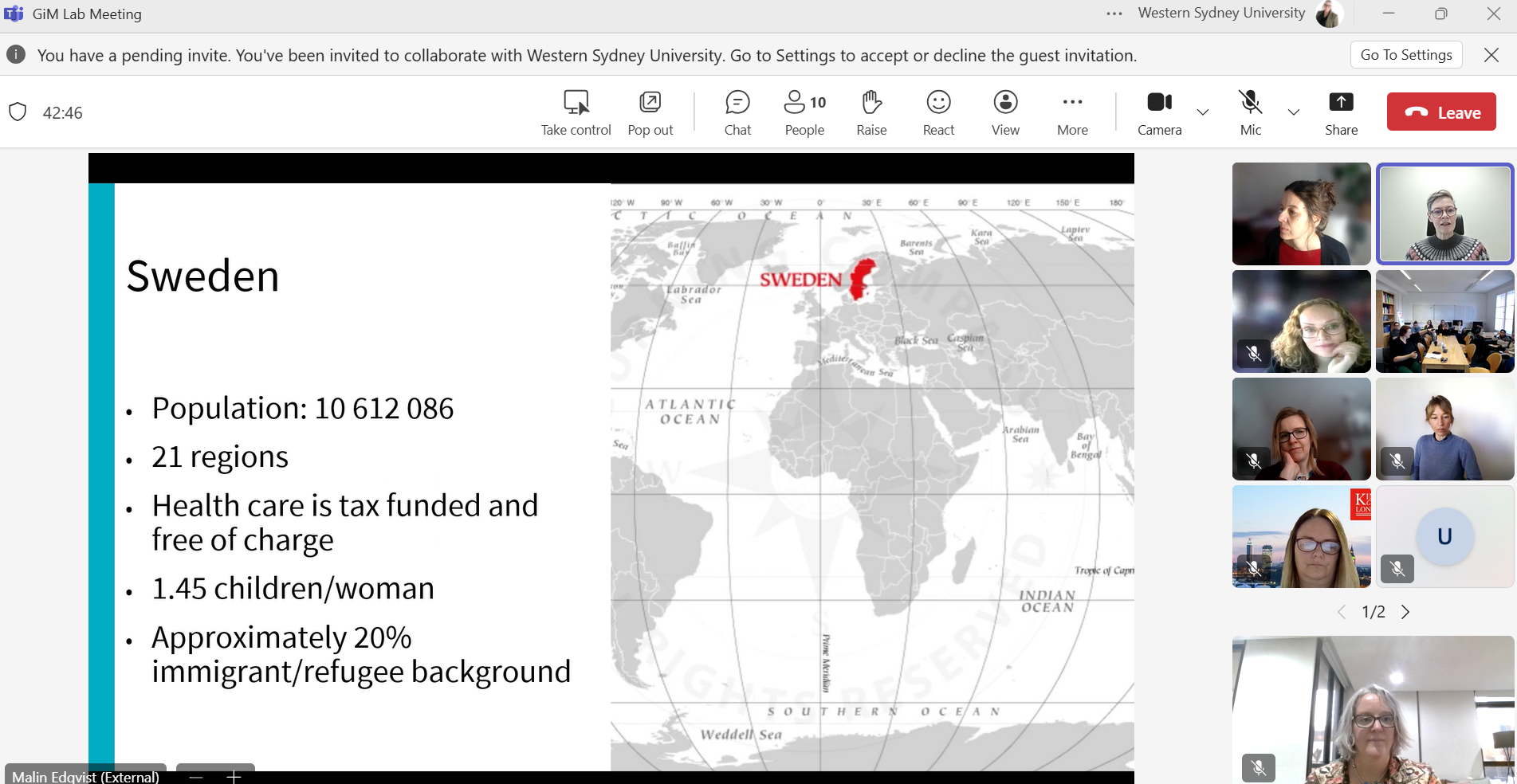Open the meeting Chat panel
The image size is (1517, 784).
click(x=737, y=112)
